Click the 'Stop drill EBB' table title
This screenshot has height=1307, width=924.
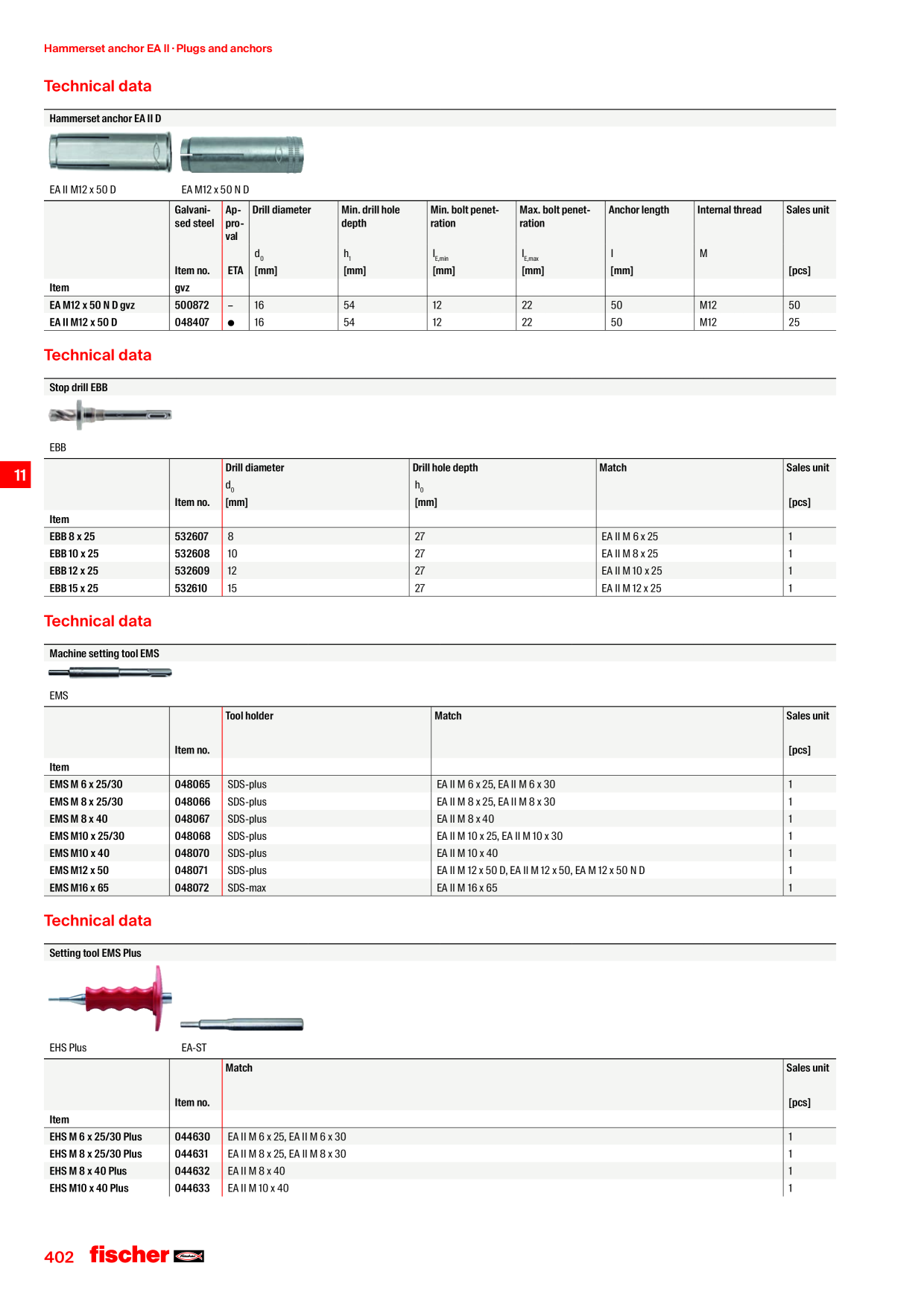click(x=78, y=387)
